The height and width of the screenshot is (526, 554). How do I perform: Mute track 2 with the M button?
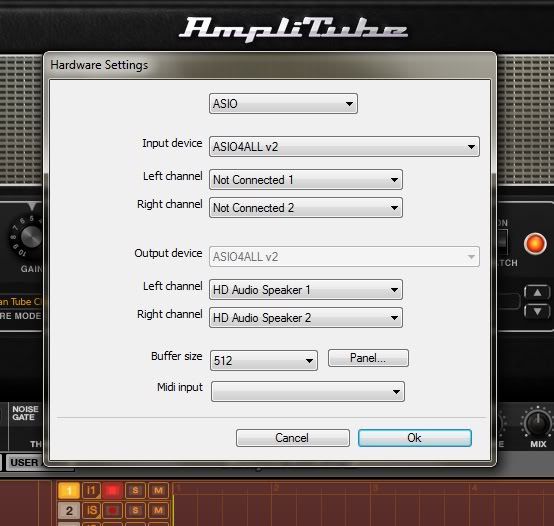[158, 511]
